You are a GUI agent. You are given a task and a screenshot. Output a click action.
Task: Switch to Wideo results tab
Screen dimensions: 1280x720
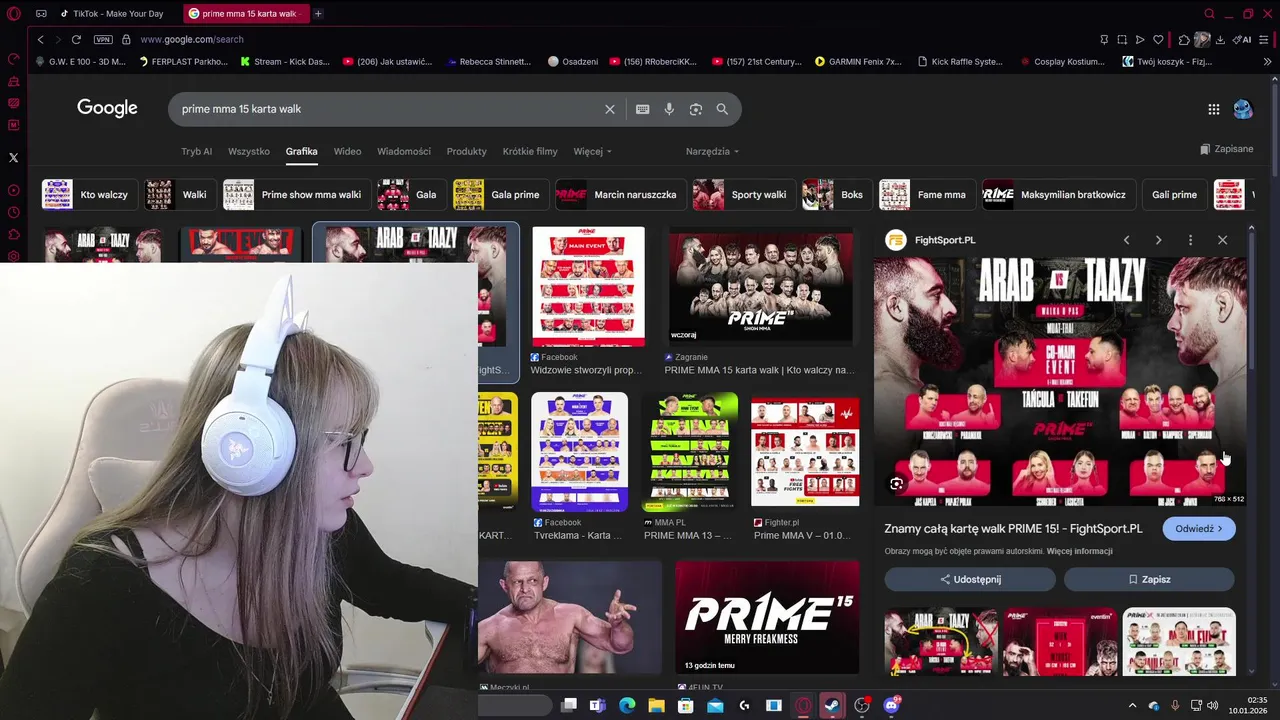pyautogui.click(x=347, y=152)
